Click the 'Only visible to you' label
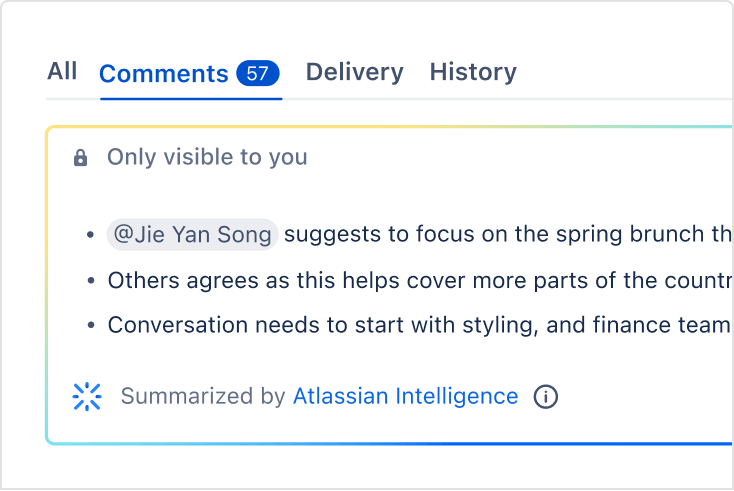Image resolution: width=734 pixels, height=491 pixels. click(207, 157)
